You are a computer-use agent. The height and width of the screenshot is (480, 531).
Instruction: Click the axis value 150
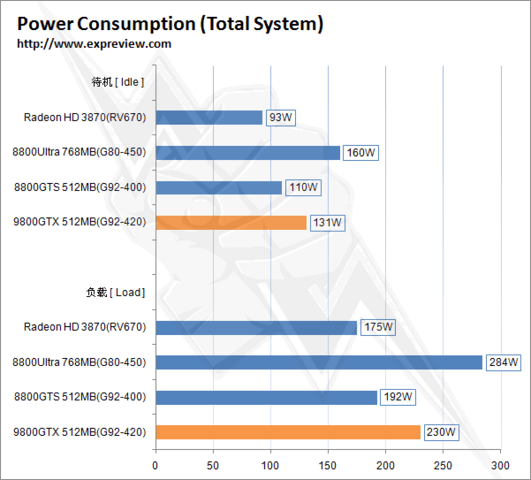(x=328, y=466)
